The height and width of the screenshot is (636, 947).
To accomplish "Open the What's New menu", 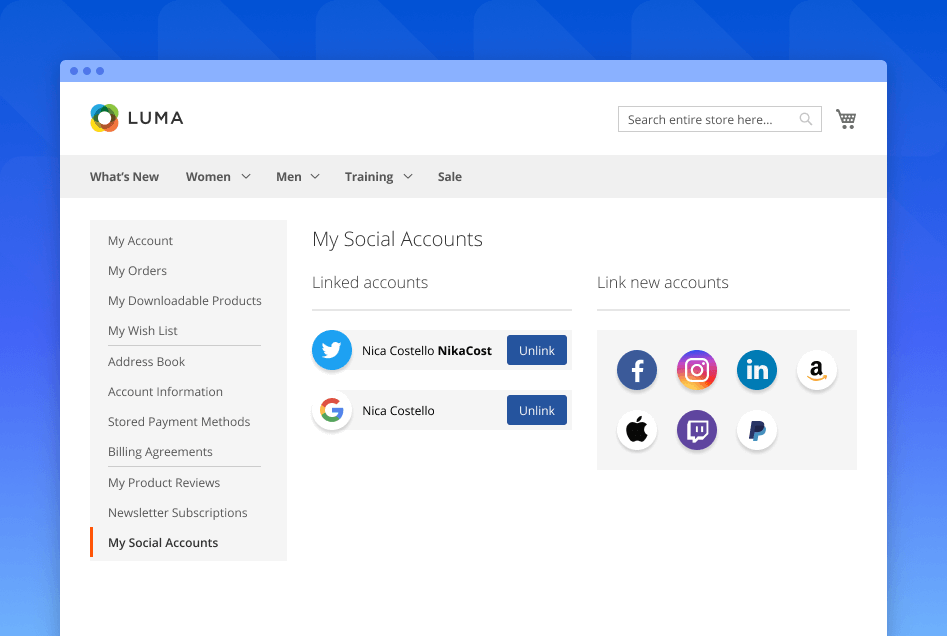I will pos(124,176).
